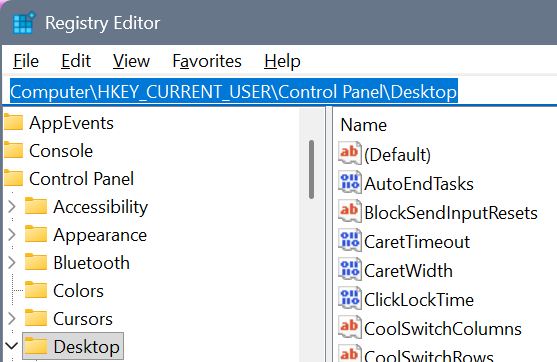Image resolution: width=557 pixels, height=362 pixels.
Task: Select the Colors key in tree
Action: (x=79, y=291)
